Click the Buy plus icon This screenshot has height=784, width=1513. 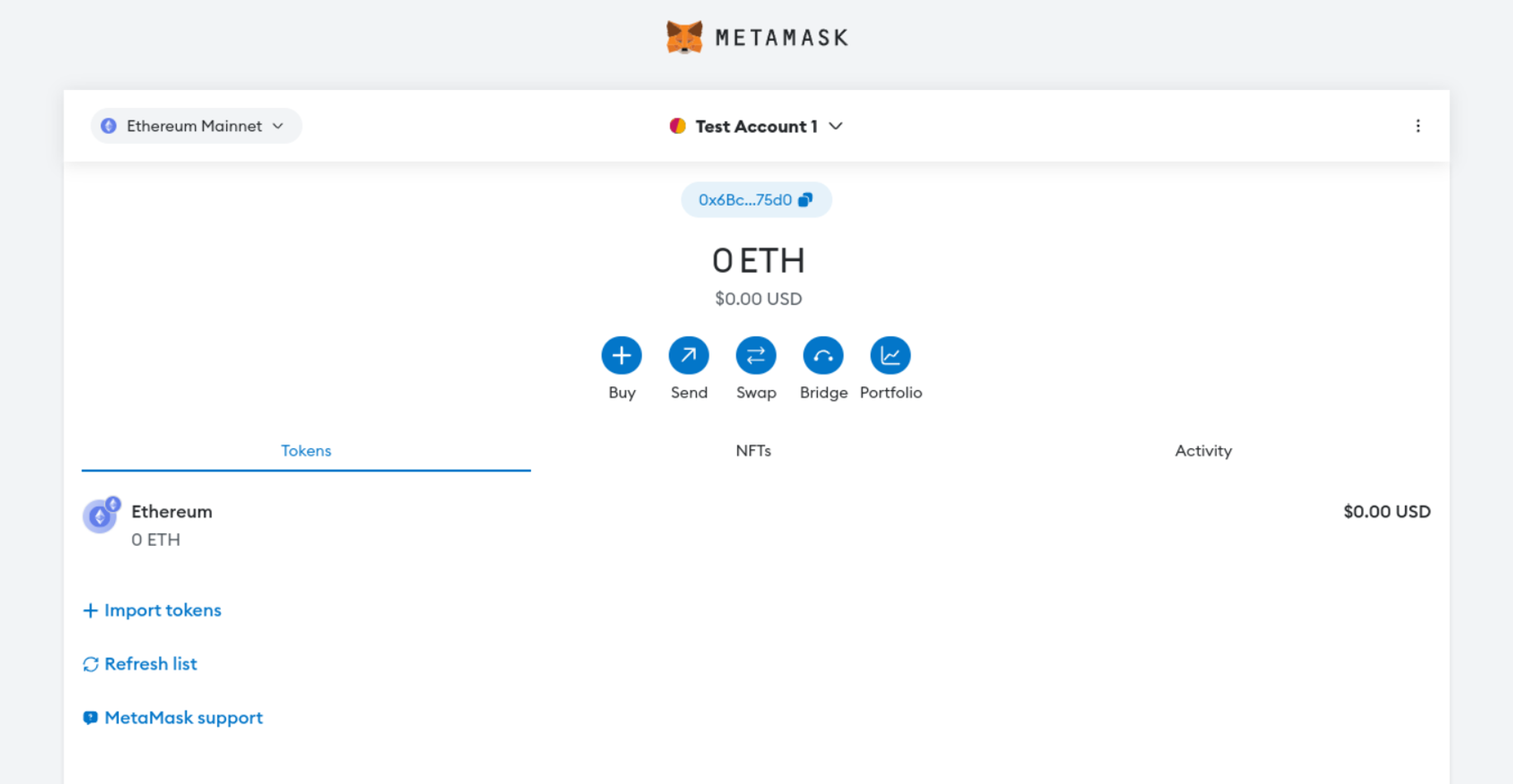(621, 355)
